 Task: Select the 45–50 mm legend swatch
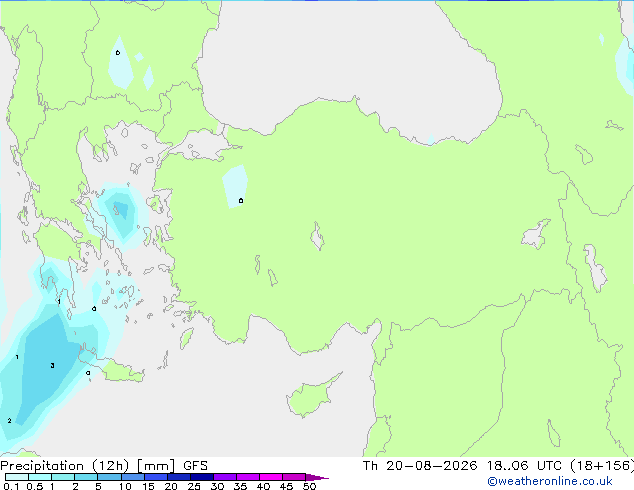(294, 477)
